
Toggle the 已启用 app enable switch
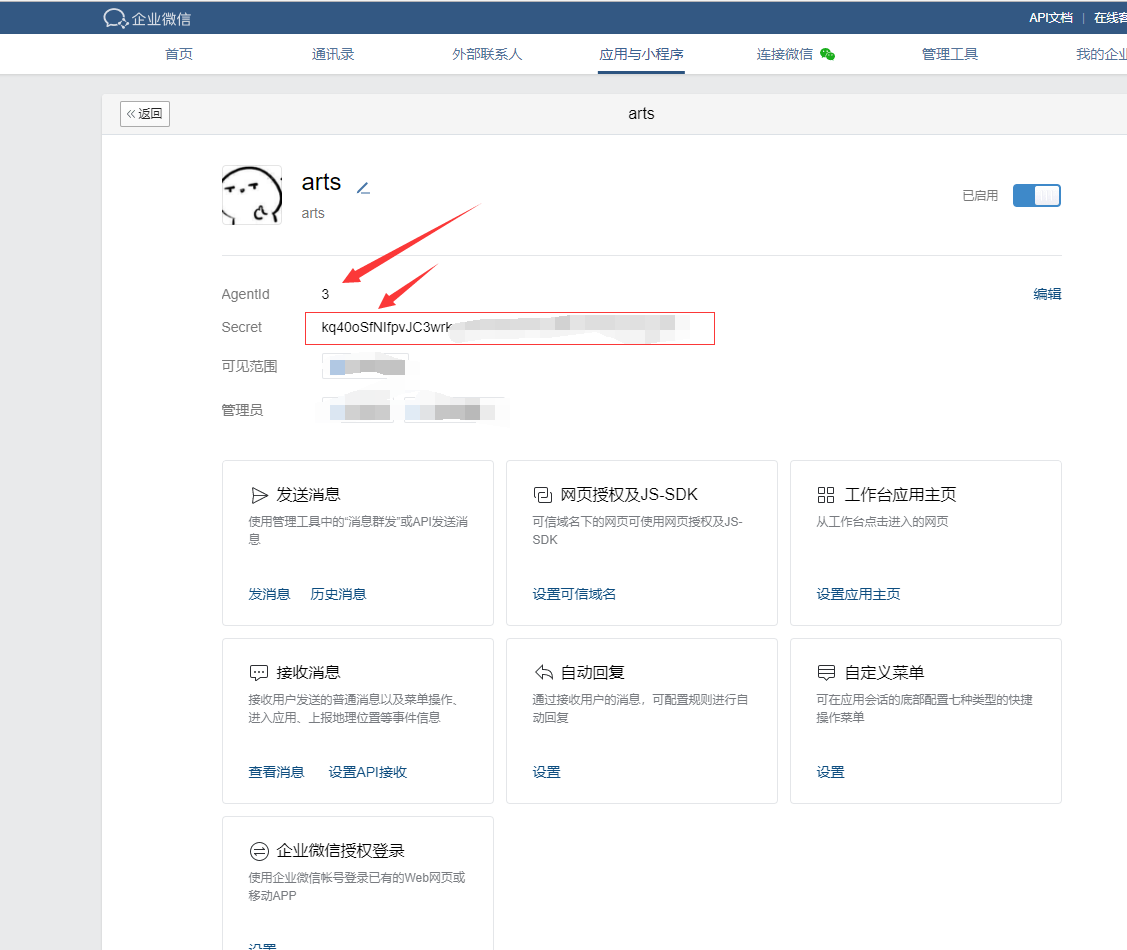click(1036, 195)
